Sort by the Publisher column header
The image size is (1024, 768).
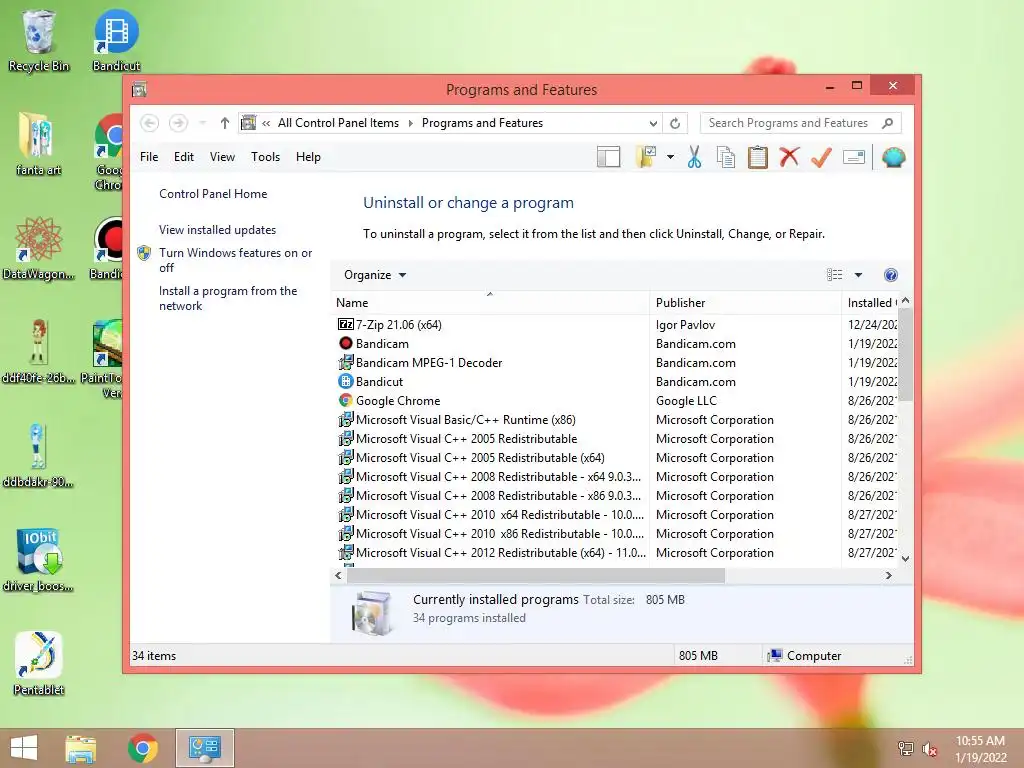click(746, 303)
